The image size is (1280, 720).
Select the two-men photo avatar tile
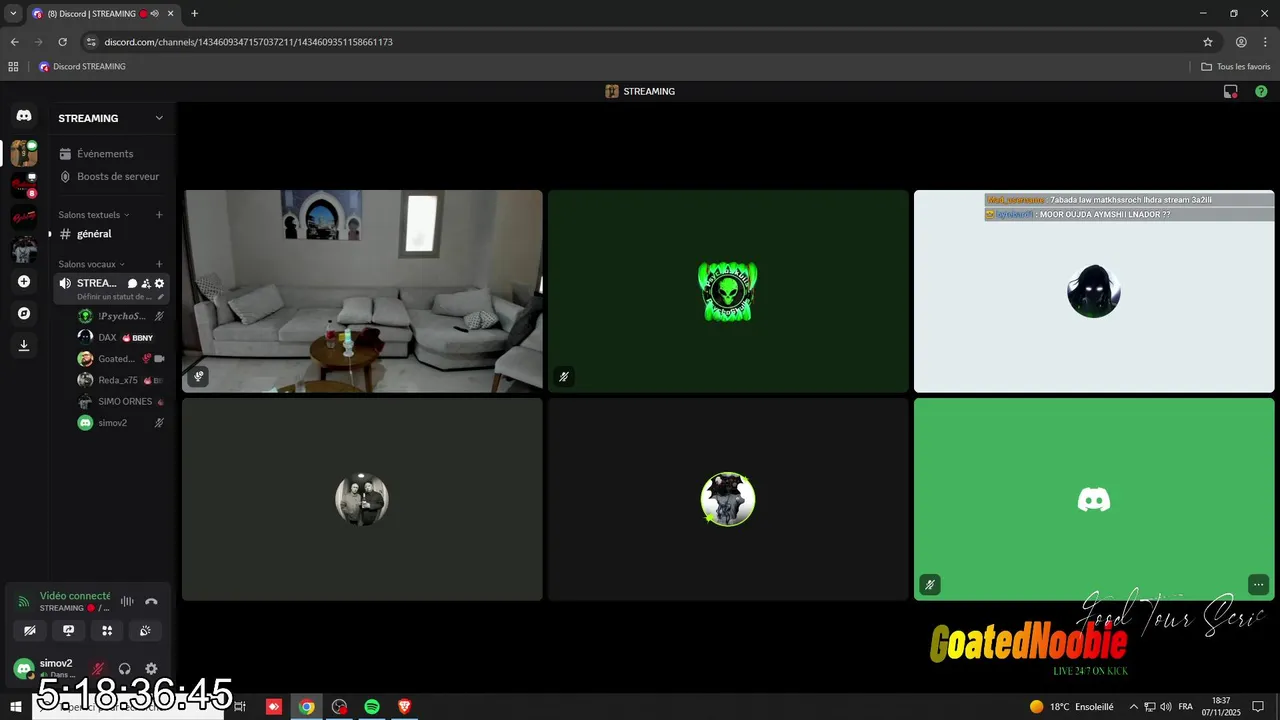(x=362, y=499)
